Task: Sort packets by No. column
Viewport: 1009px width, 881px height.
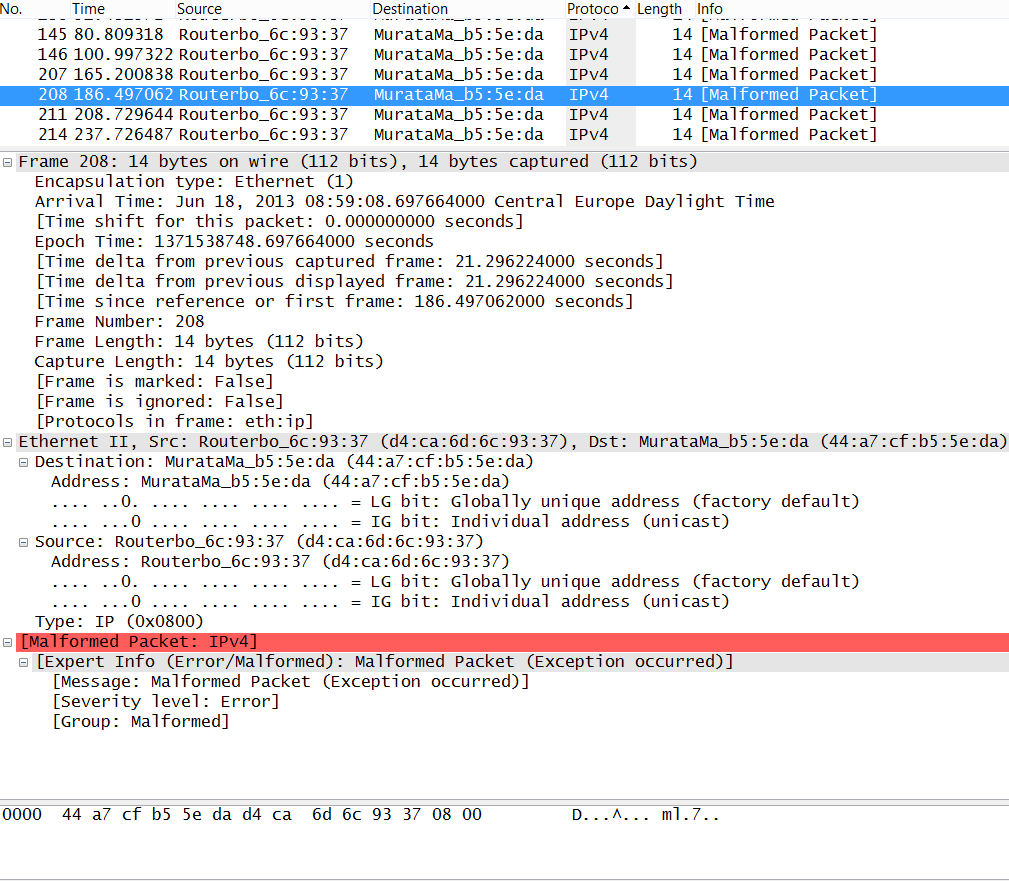Action: point(34,9)
